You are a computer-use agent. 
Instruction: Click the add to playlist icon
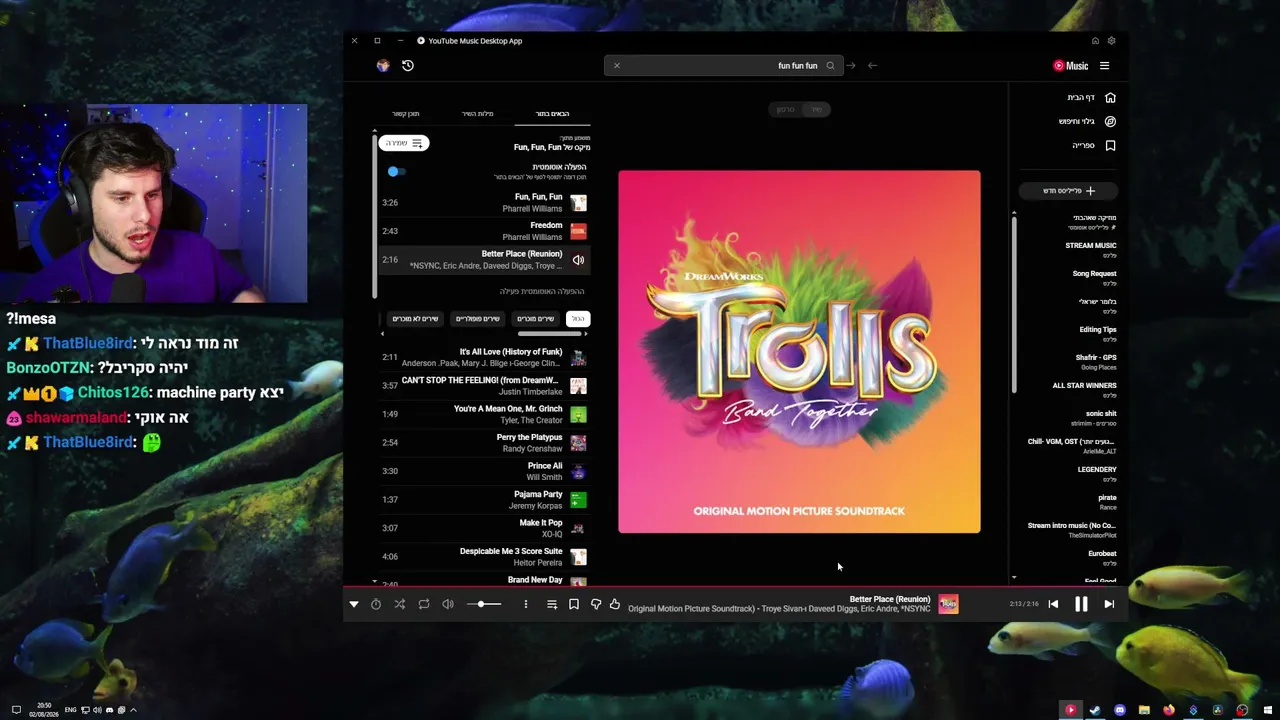552,604
